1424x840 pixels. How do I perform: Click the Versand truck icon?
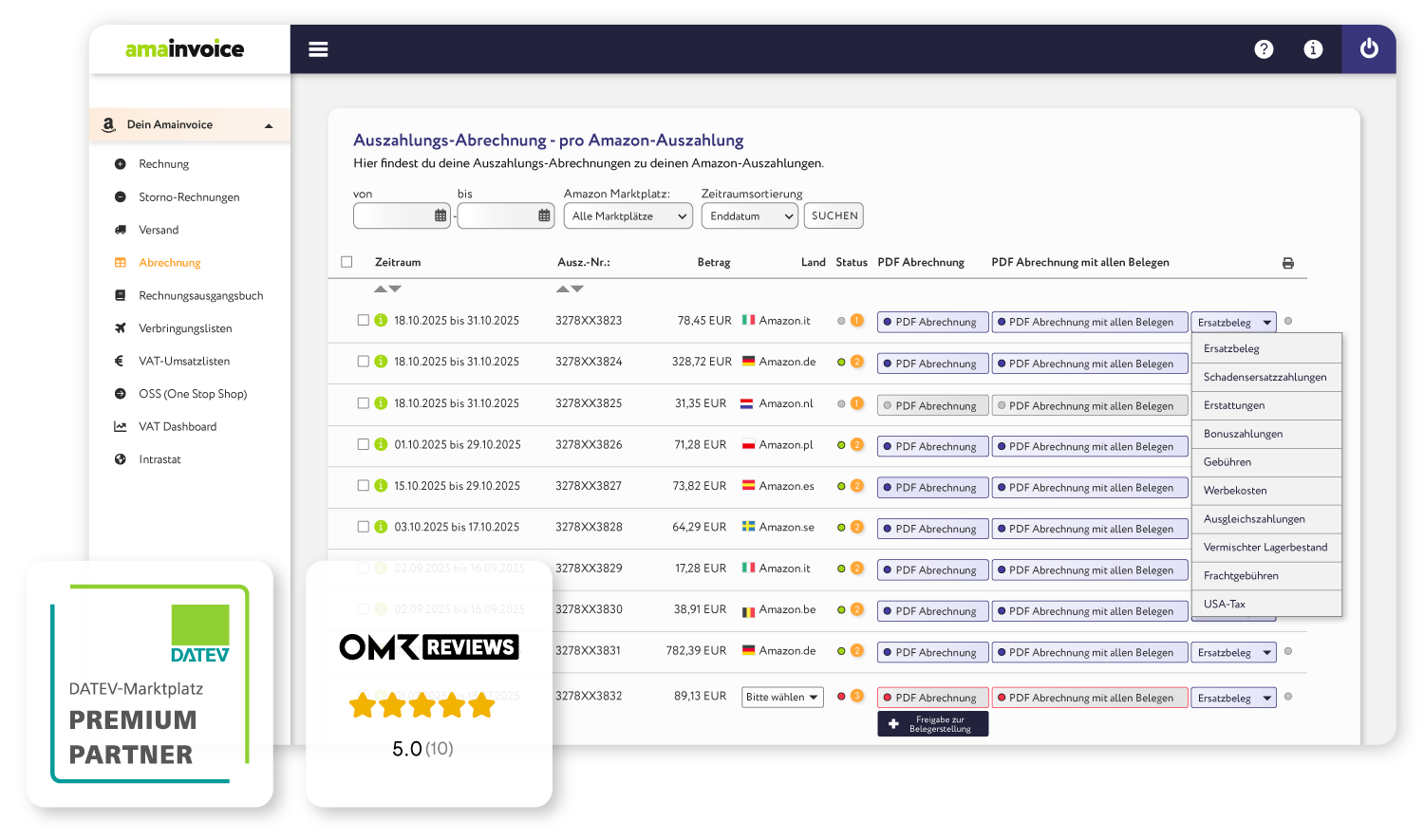(121, 230)
